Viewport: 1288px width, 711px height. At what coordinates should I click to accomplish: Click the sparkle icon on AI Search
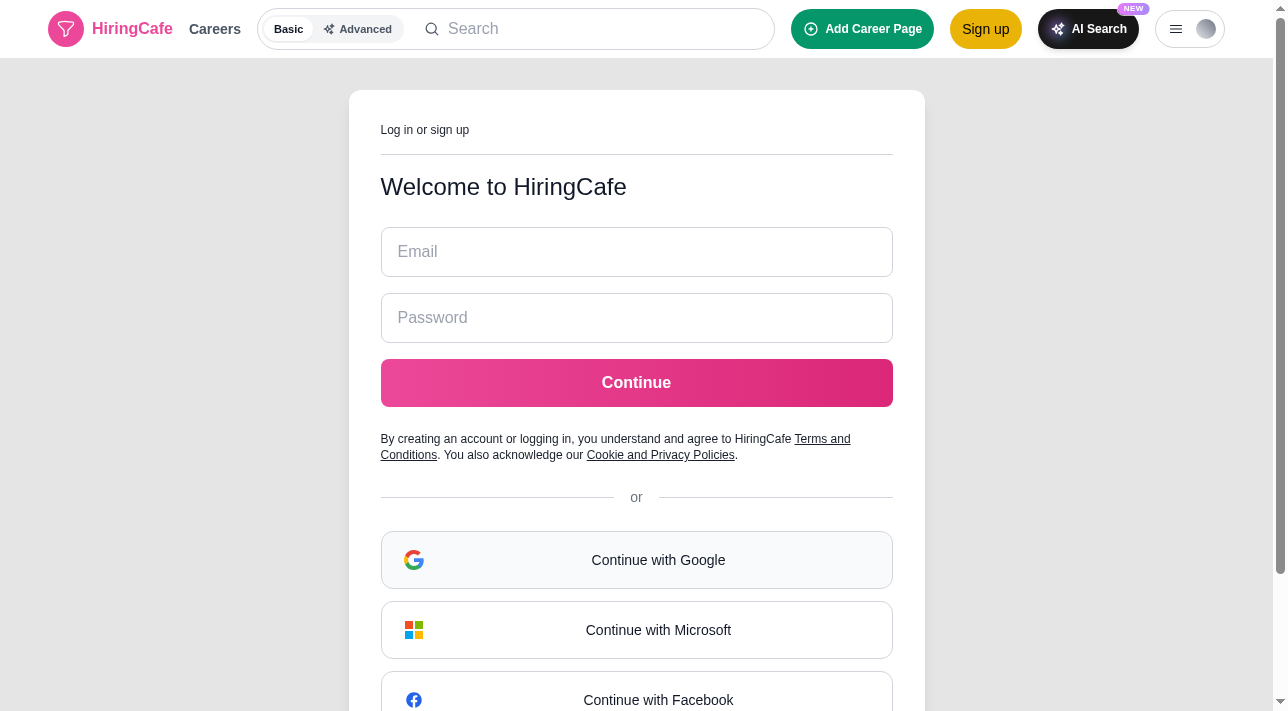click(x=1058, y=29)
